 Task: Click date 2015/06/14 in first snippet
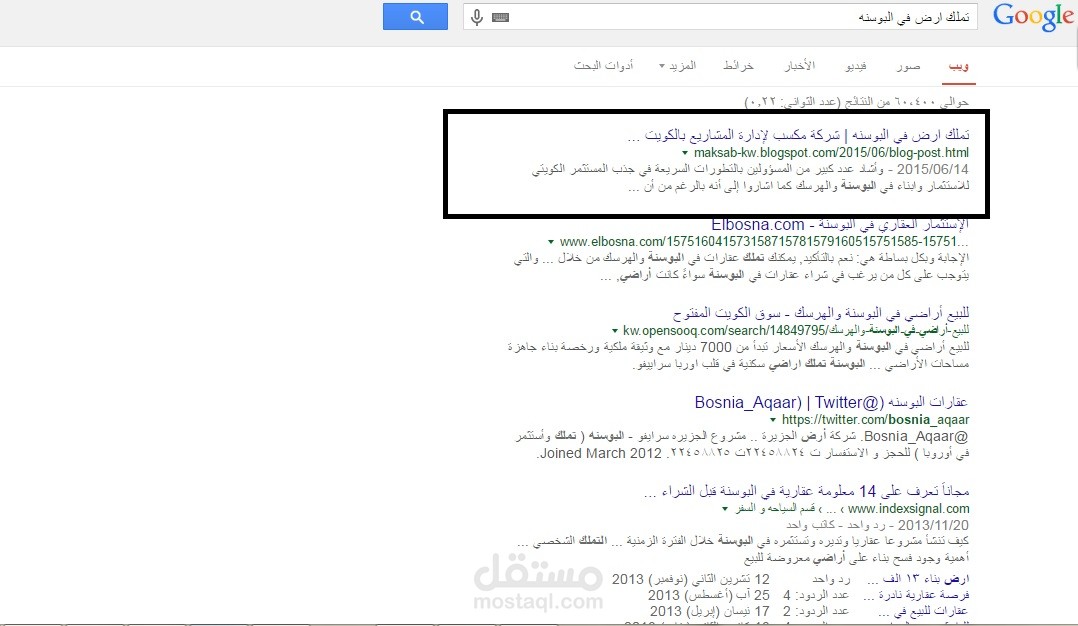tap(932, 169)
